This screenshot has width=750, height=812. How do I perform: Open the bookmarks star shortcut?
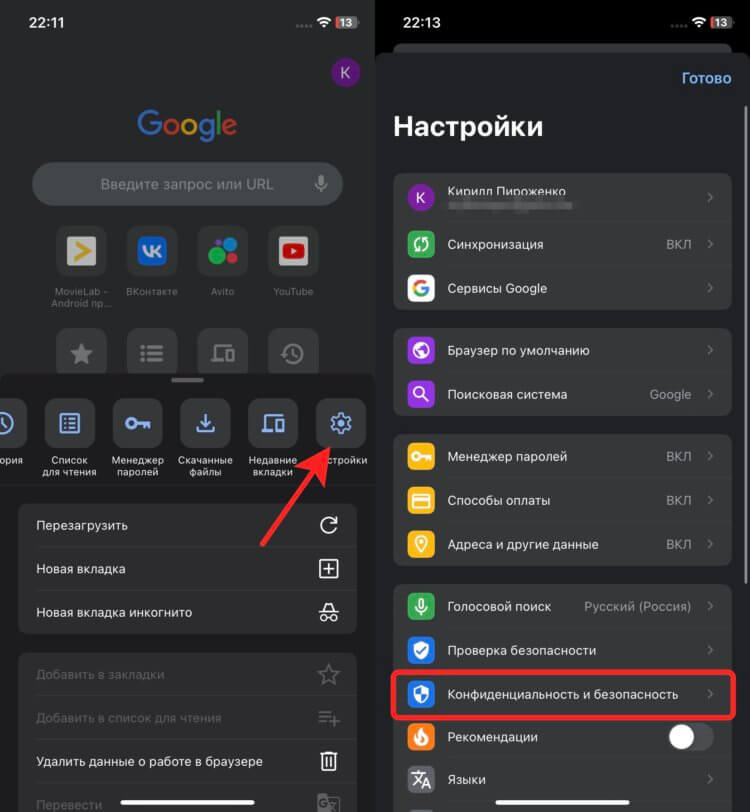(81, 353)
